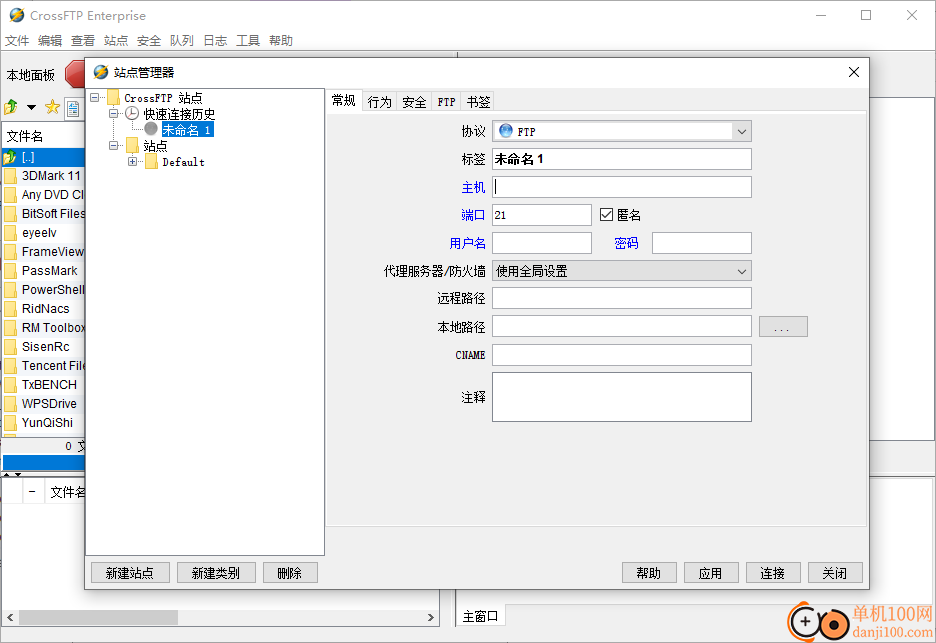Viewport: 936px width, 643px height.
Task: Collapse the 快速连接历史 tree node
Action: point(113,113)
